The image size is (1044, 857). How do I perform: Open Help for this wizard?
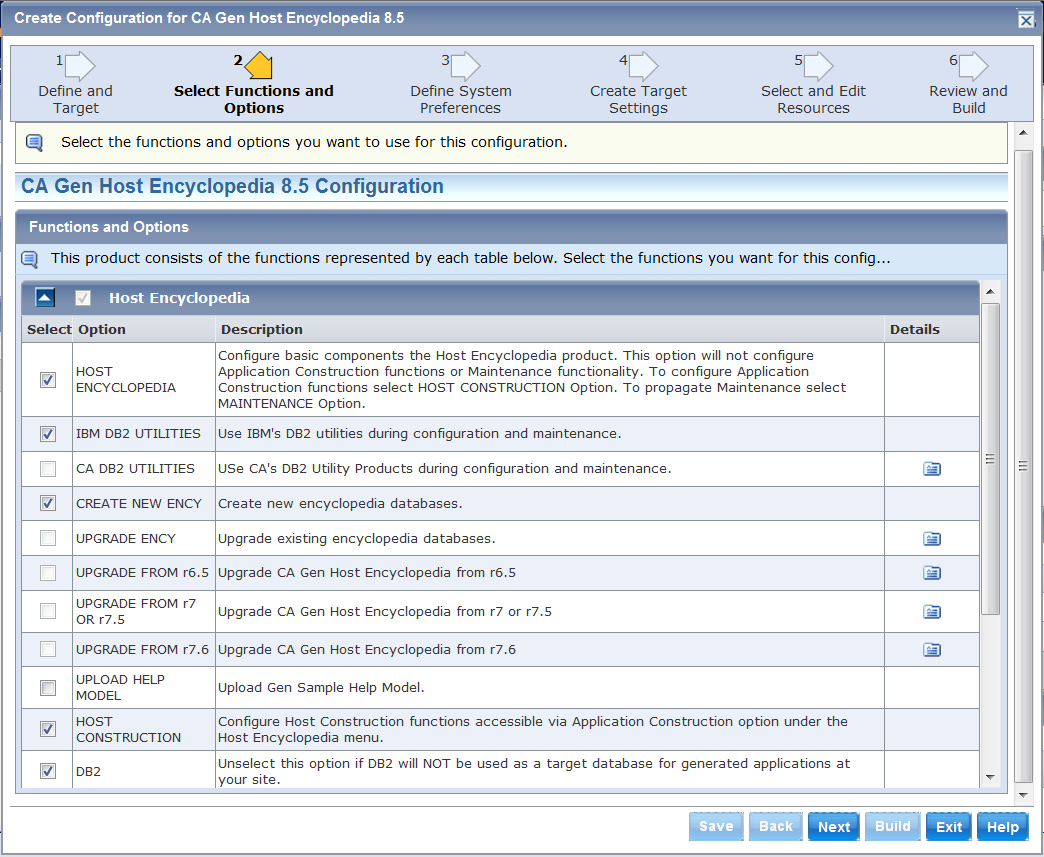pyautogui.click(x=1002, y=827)
